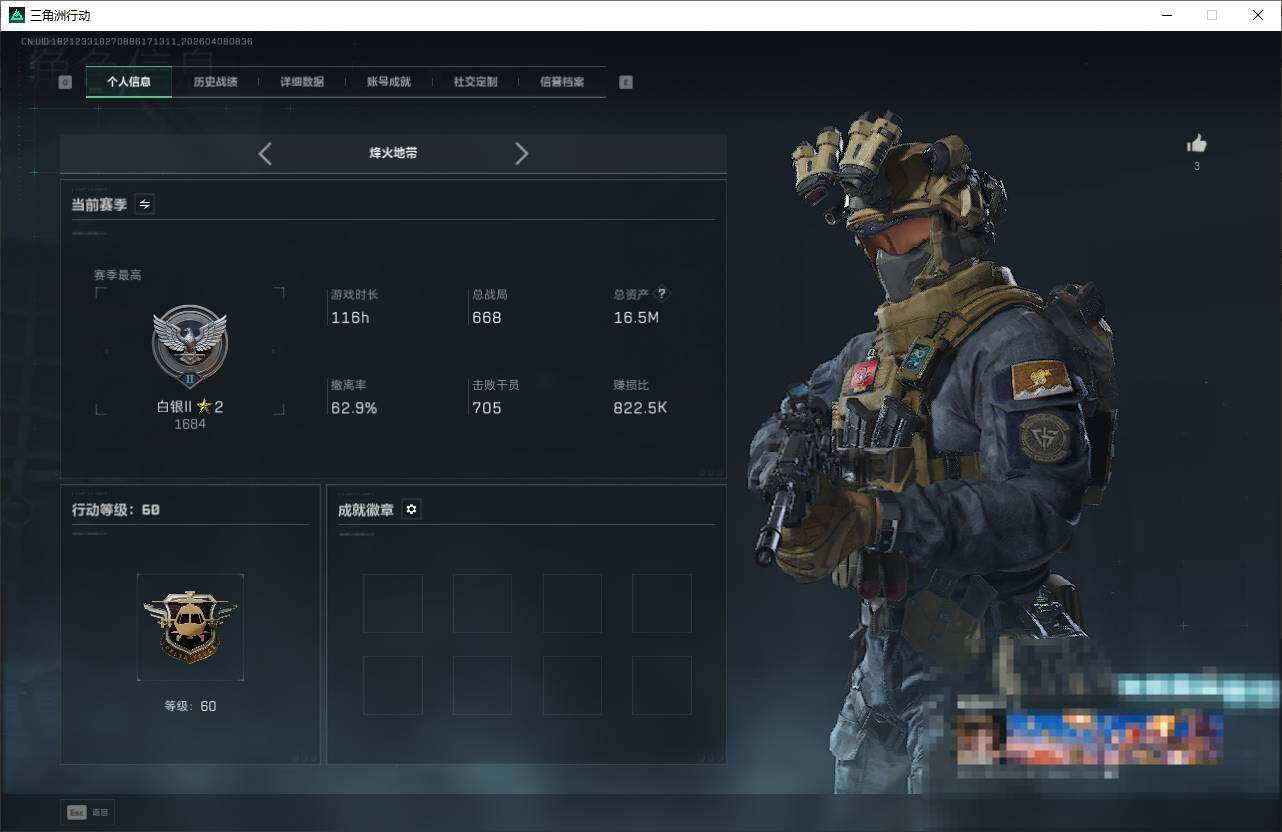Click the E key hint after the tabs

[x=626, y=82]
